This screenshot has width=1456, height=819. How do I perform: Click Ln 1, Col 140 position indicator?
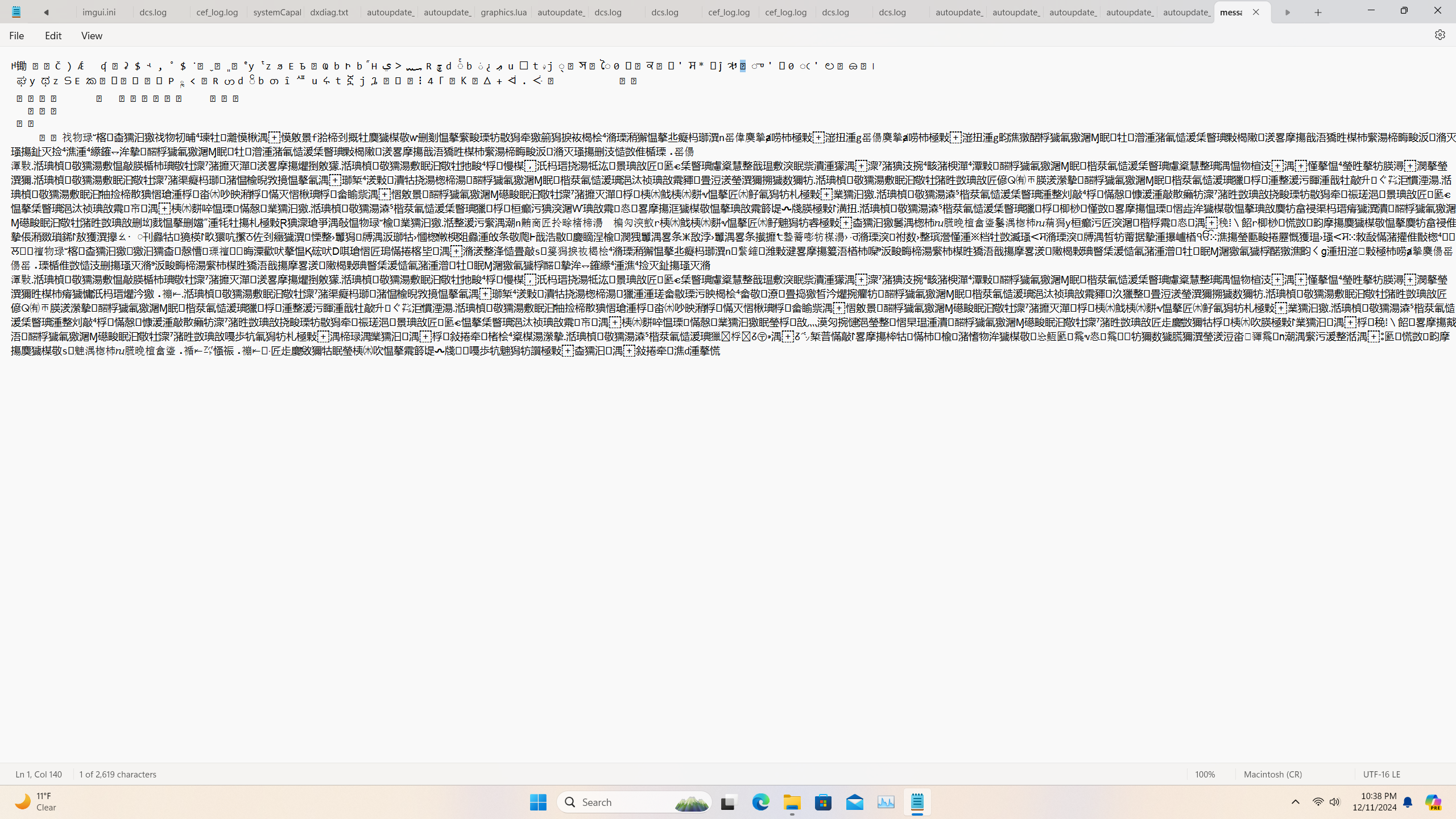click(39, 774)
